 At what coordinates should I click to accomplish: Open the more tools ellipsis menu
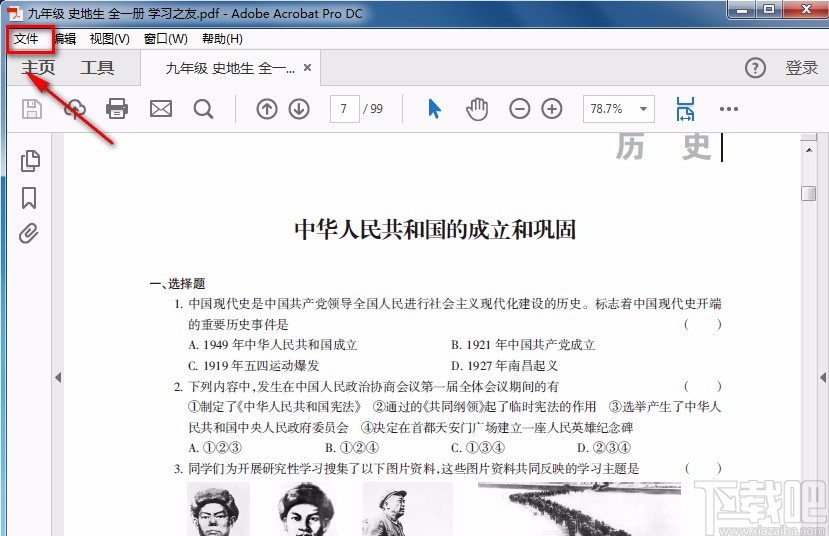tap(729, 109)
